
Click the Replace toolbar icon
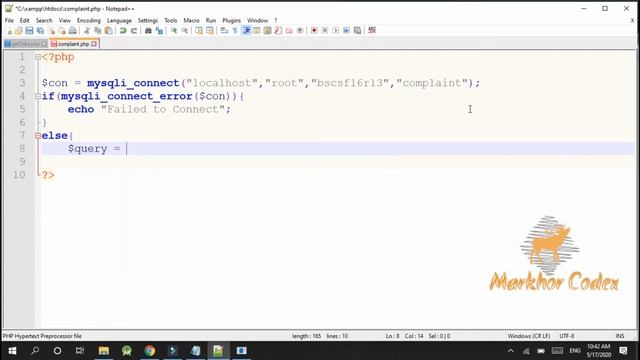pyautogui.click(x=159, y=31)
